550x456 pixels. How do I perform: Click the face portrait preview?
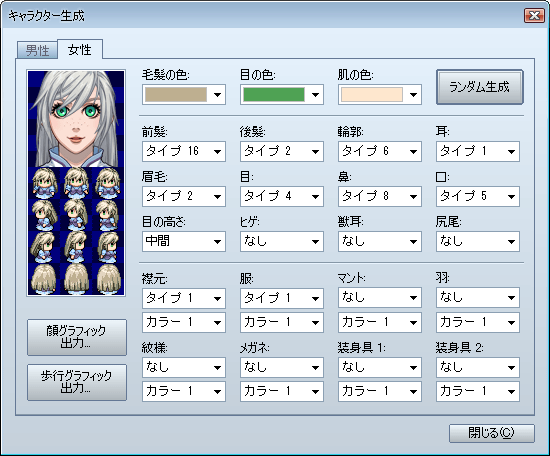coord(76,119)
